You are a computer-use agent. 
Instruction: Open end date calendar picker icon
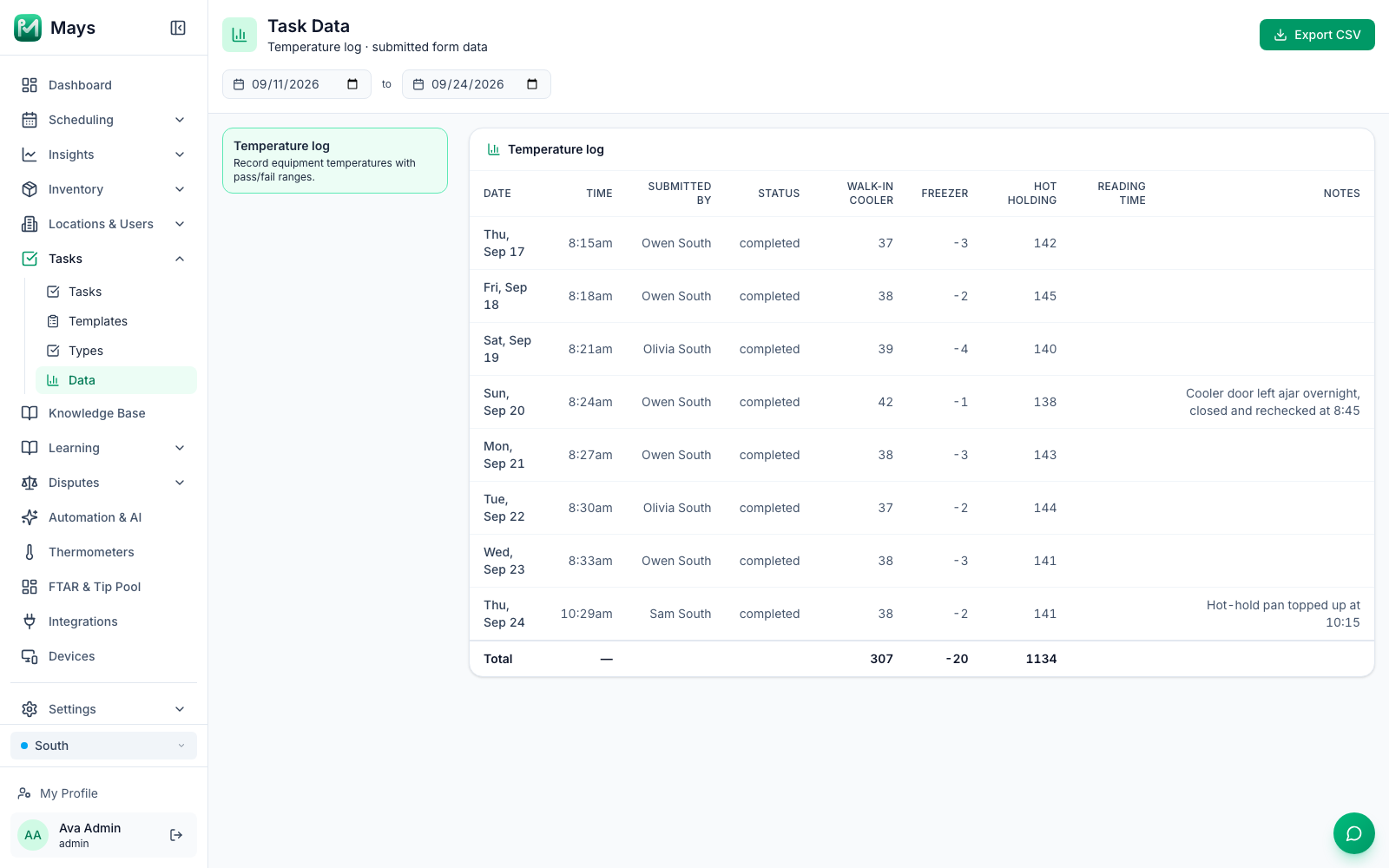pyautogui.click(x=532, y=84)
